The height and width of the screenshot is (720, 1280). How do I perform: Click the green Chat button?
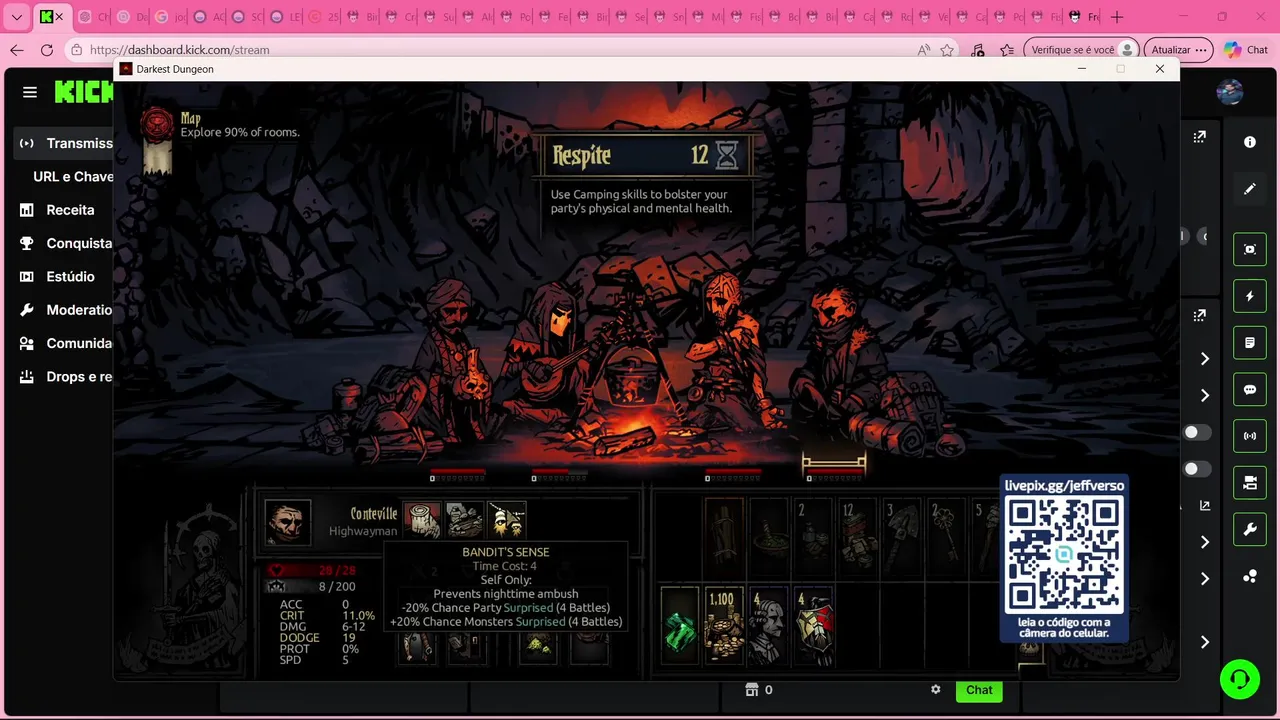(x=979, y=690)
